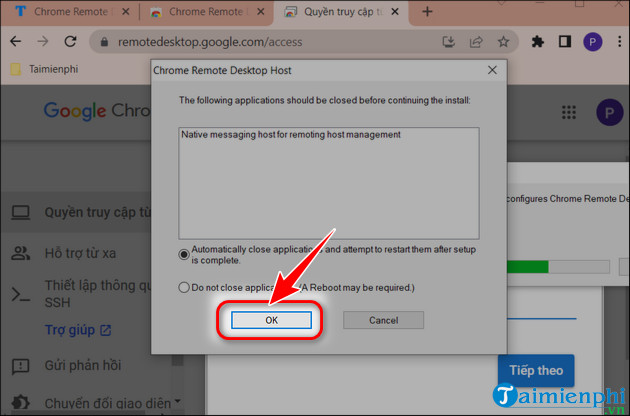Reload the page with refresh icon
The width and height of the screenshot is (630, 416).
coord(70,41)
